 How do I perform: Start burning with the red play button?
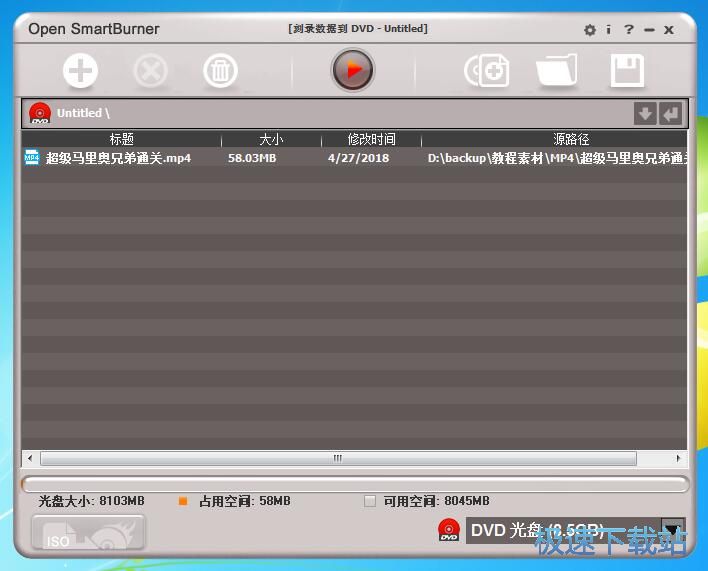coord(353,70)
